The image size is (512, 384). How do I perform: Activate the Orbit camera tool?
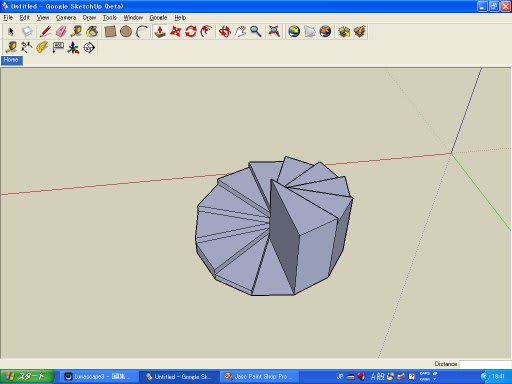[x=225, y=32]
